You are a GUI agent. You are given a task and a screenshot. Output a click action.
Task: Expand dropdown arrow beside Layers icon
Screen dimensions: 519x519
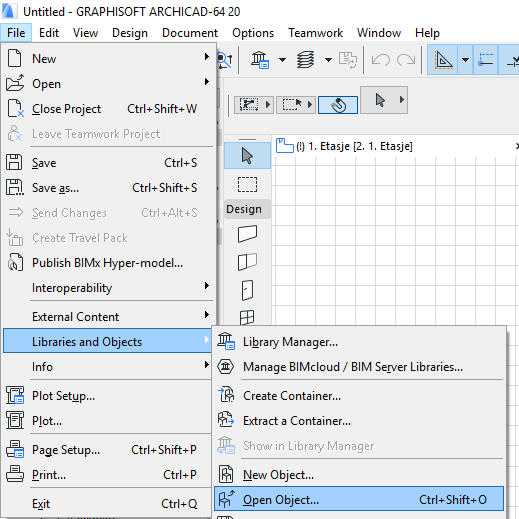click(328, 60)
